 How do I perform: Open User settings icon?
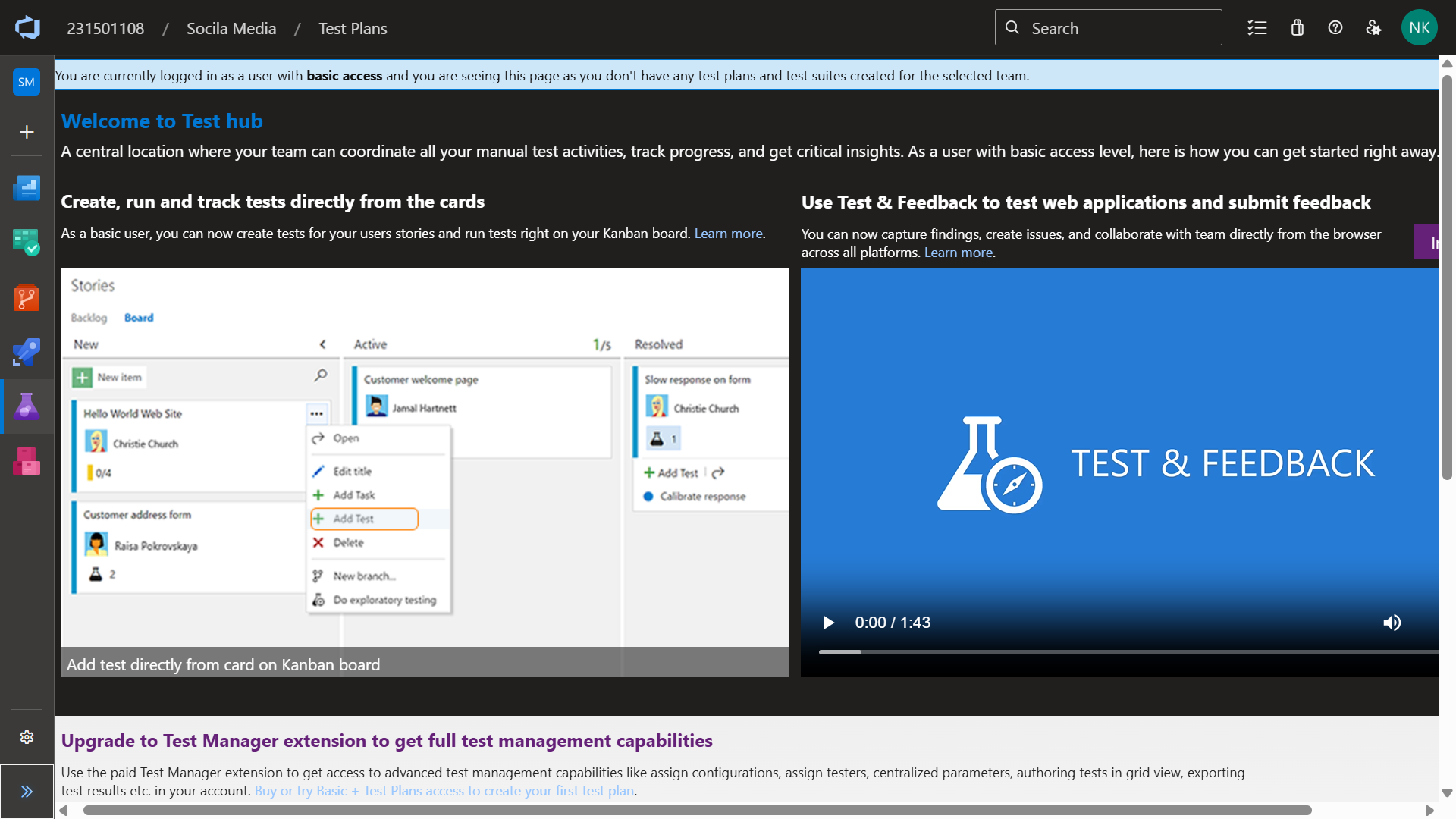pyautogui.click(x=1373, y=28)
